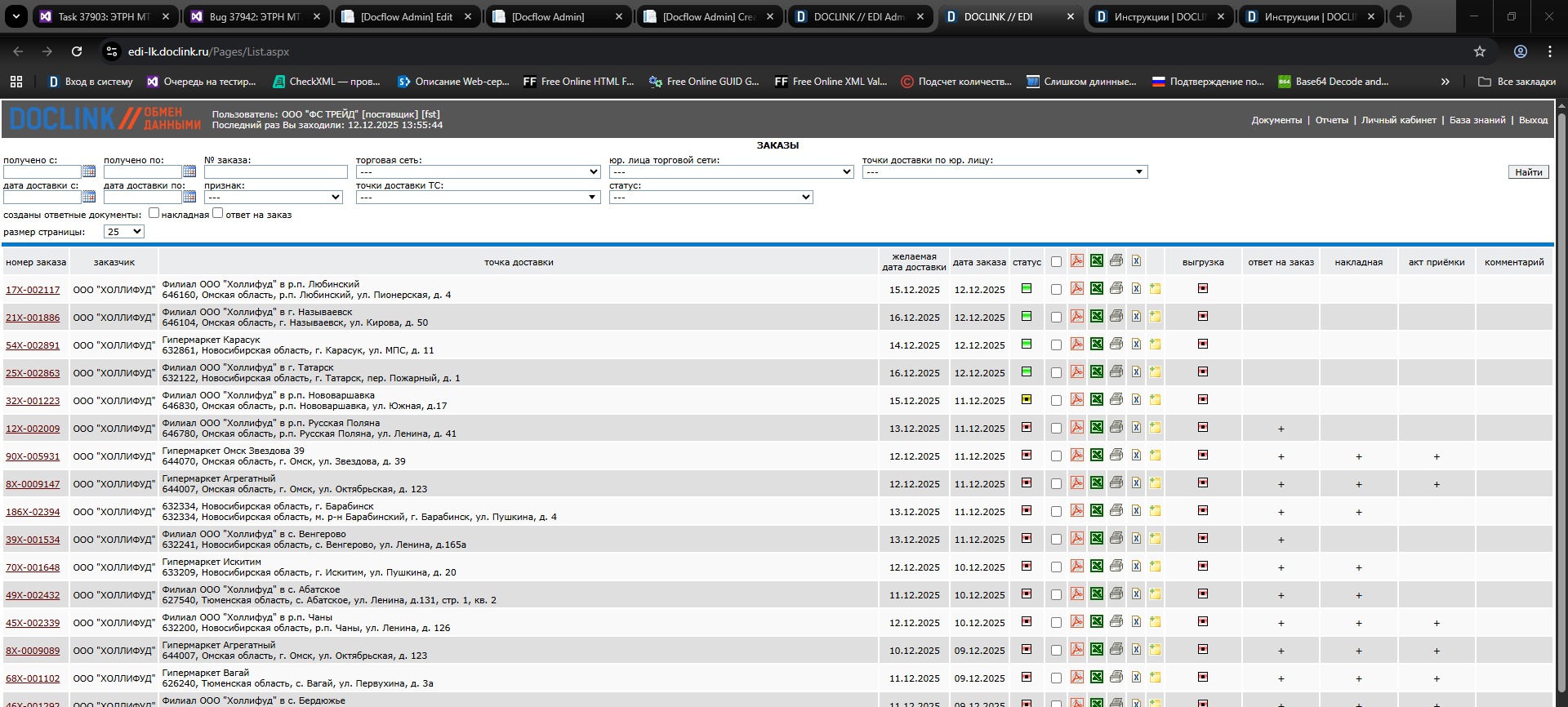
Task: Open the browser profile menu
Action: [1521, 51]
